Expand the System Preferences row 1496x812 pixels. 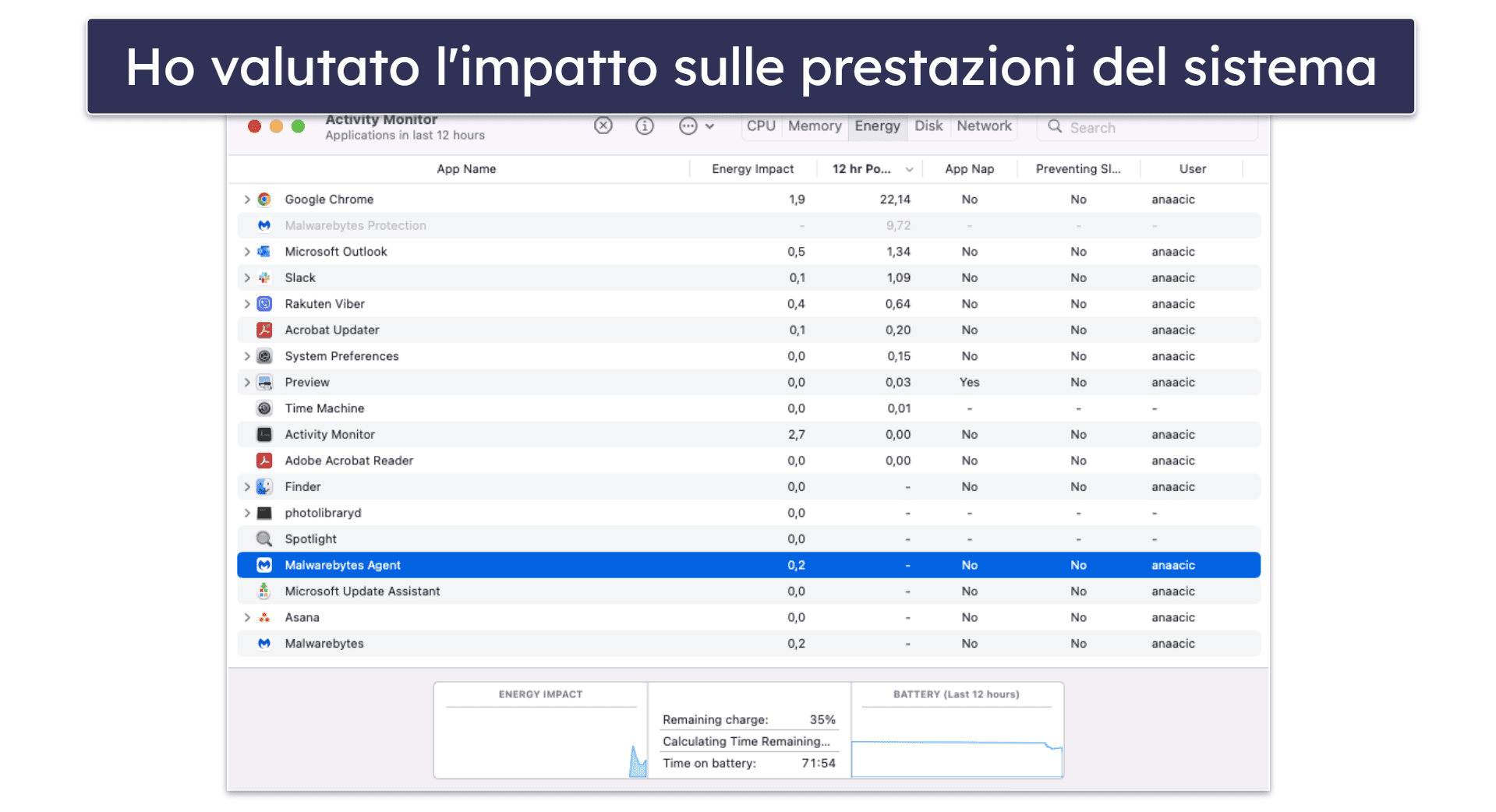[247, 356]
